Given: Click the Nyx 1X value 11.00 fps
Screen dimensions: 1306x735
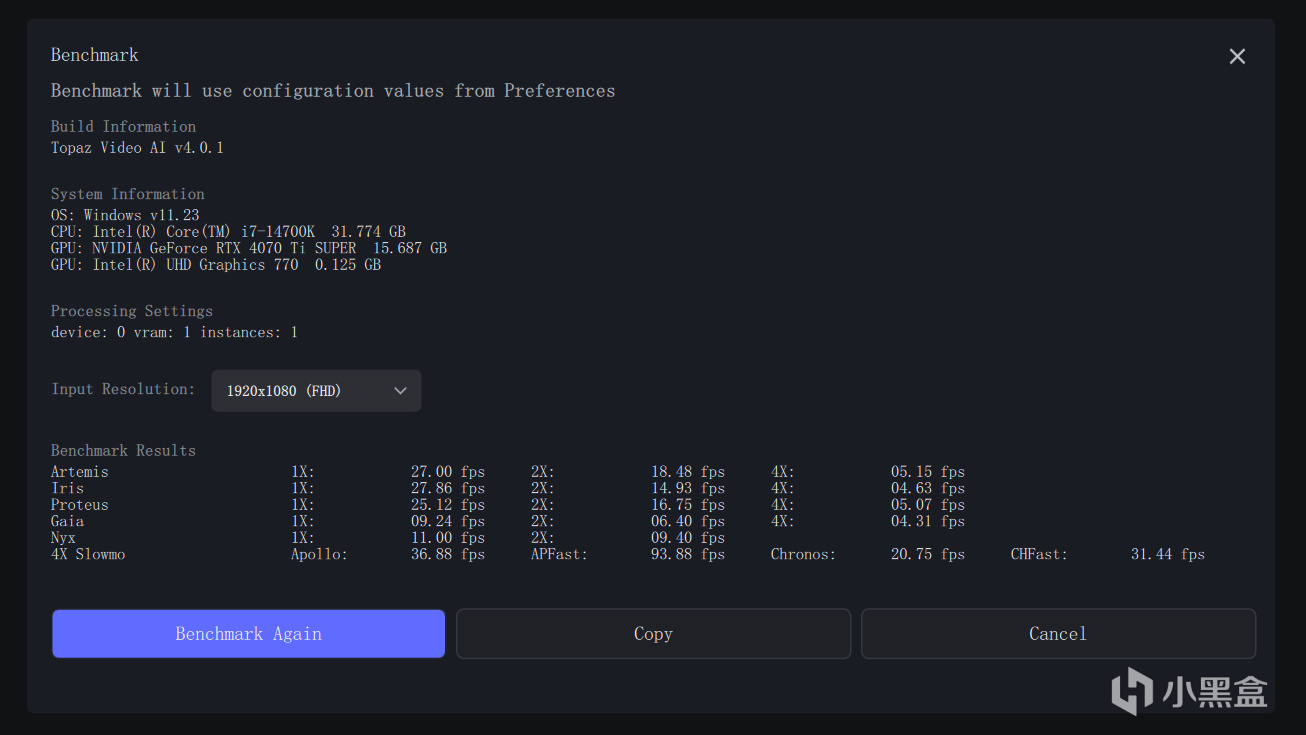Looking at the screenshot, I should pyautogui.click(x=448, y=538).
